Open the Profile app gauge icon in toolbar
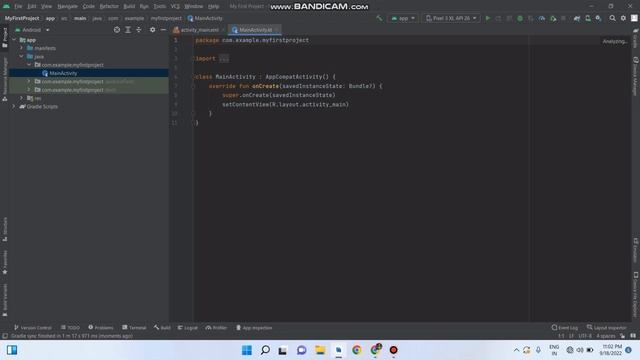The width and height of the screenshot is (640, 360). 542,18
